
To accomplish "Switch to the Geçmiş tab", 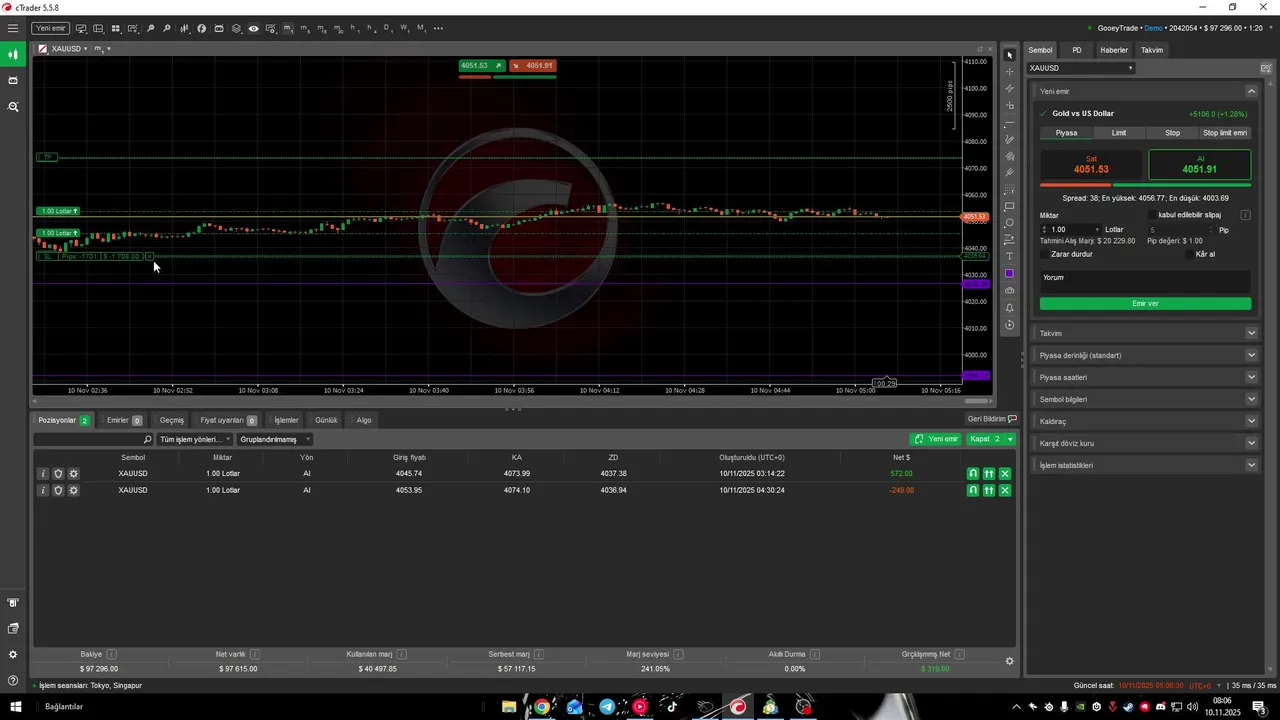I will (x=172, y=420).
